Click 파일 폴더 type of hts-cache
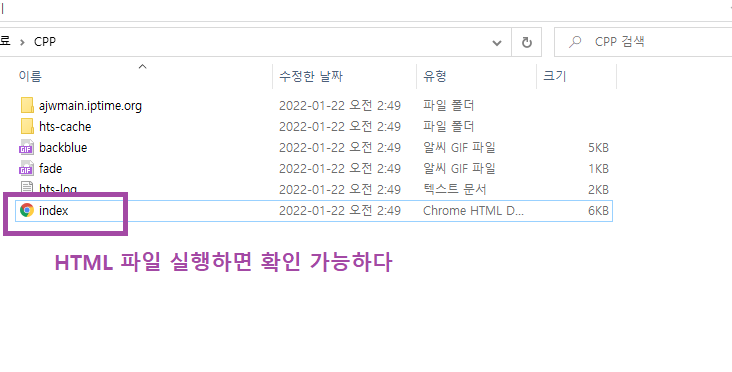Image resolution: width=732 pixels, height=372 pixels. tap(449, 127)
